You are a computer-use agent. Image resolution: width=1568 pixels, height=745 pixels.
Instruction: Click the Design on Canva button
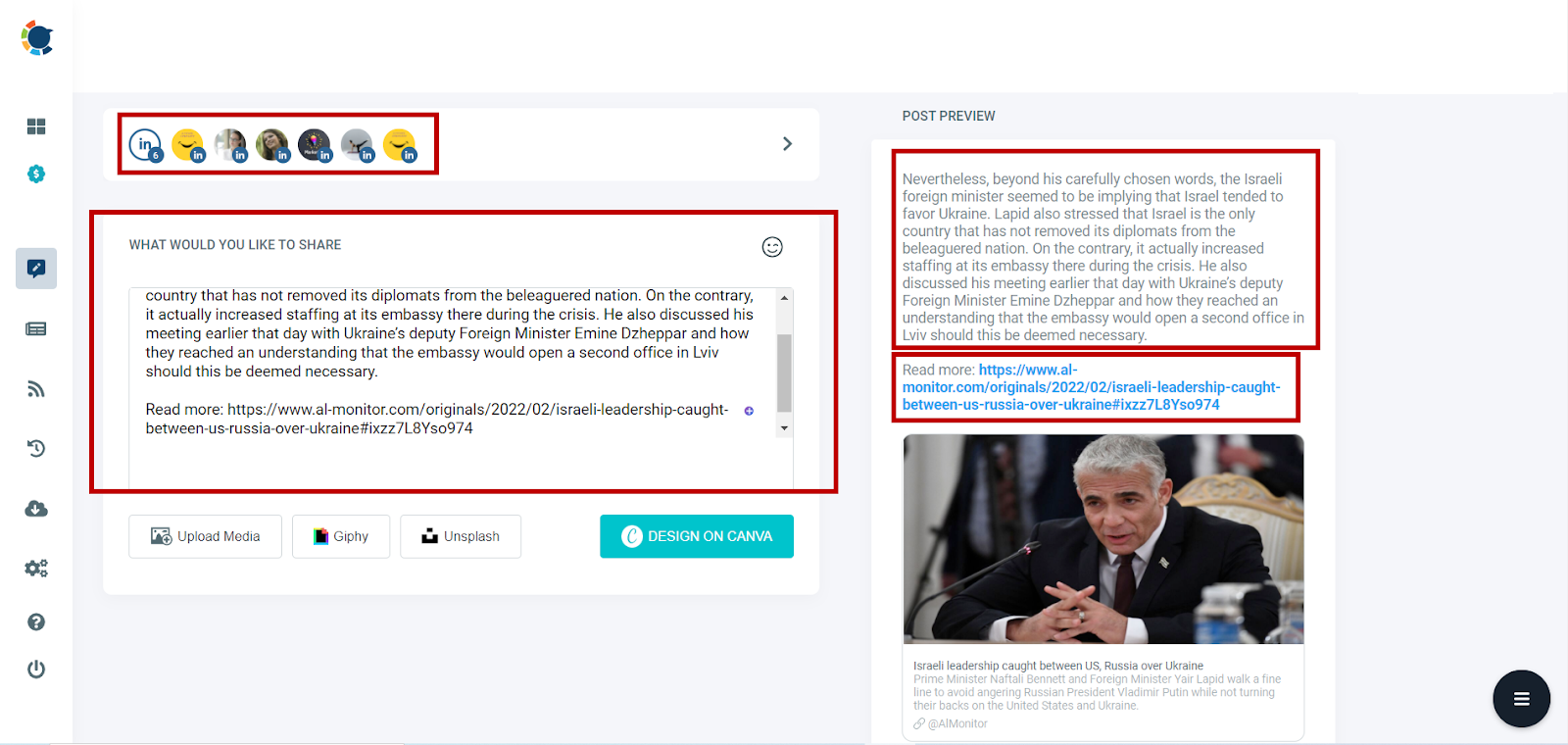(697, 536)
